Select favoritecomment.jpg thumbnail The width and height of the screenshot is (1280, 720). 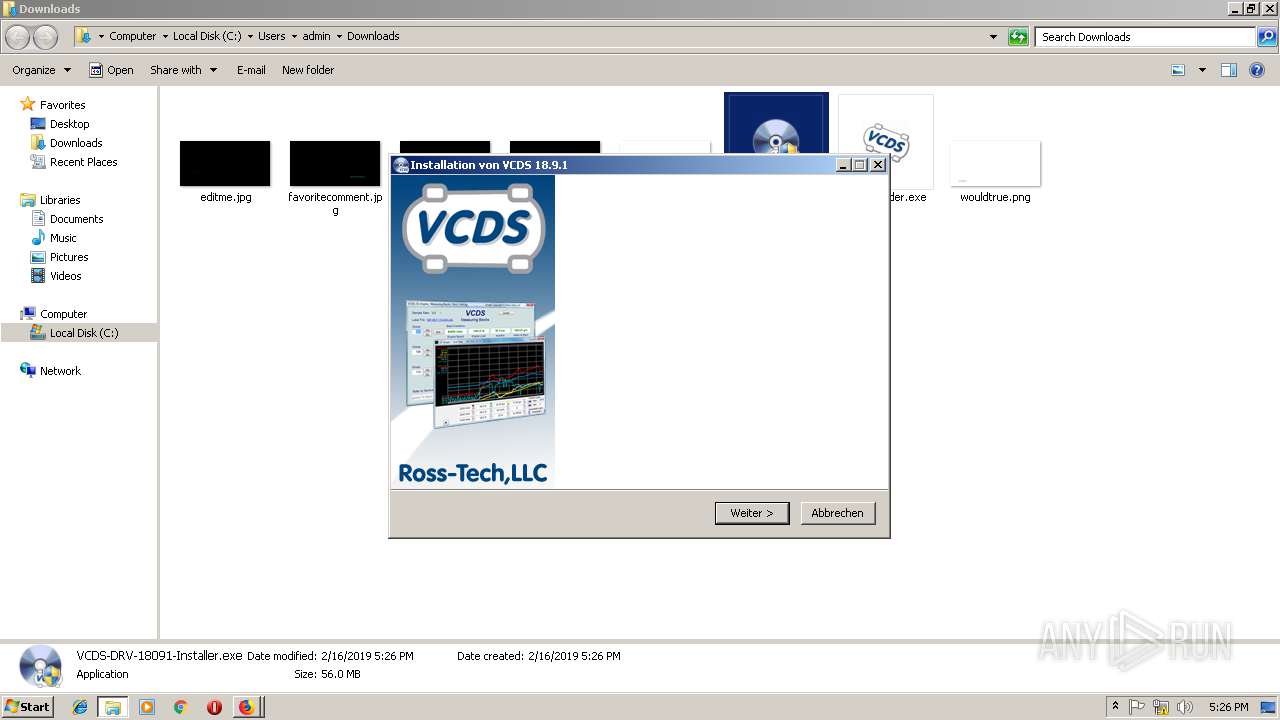coord(335,164)
